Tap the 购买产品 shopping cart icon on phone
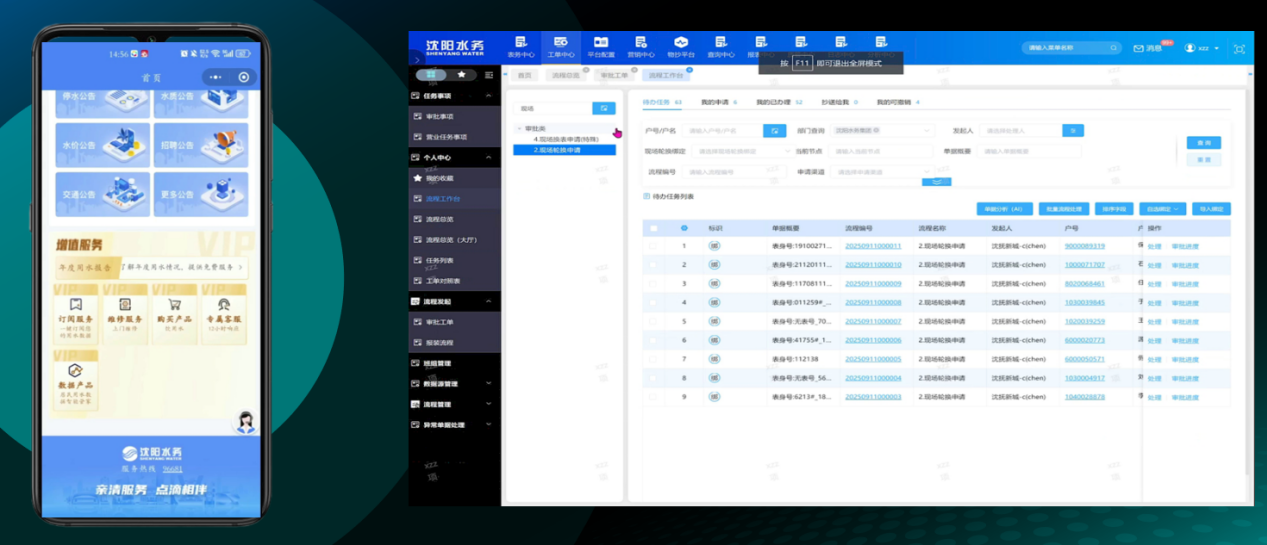Image resolution: width=1267 pixels, height=545 pixels. (174, 306)
